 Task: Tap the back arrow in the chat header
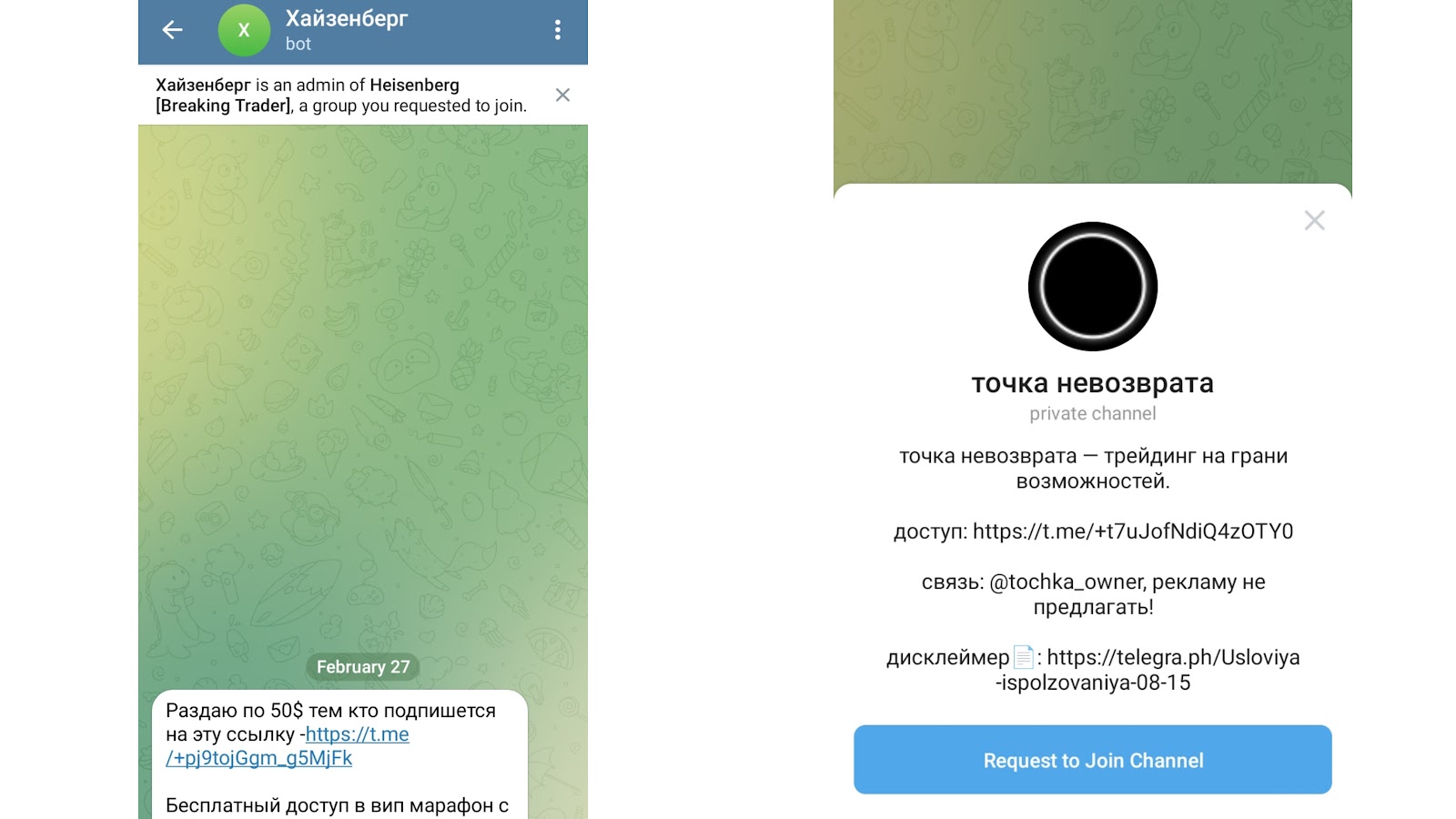[173, 30]
